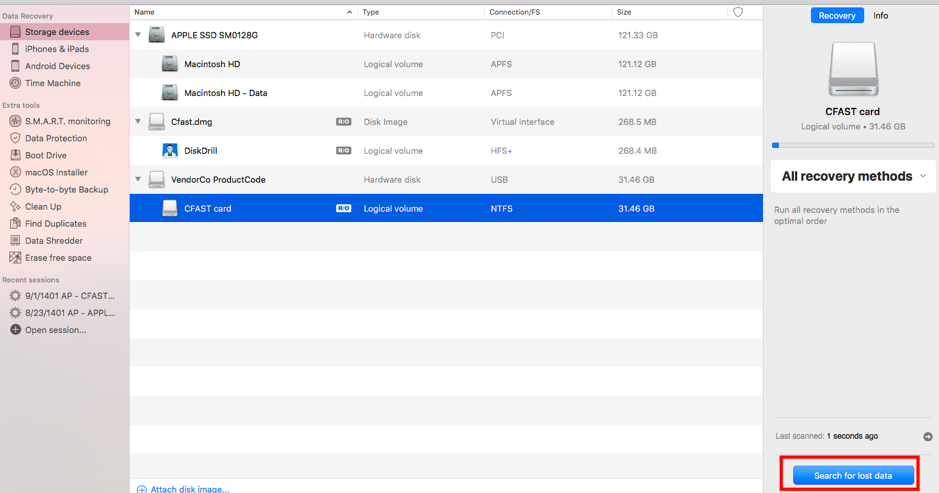The height and width of the screenshot is (493, 939).
Task: Click the CFAST card drive icon in list
Action: 169,208
